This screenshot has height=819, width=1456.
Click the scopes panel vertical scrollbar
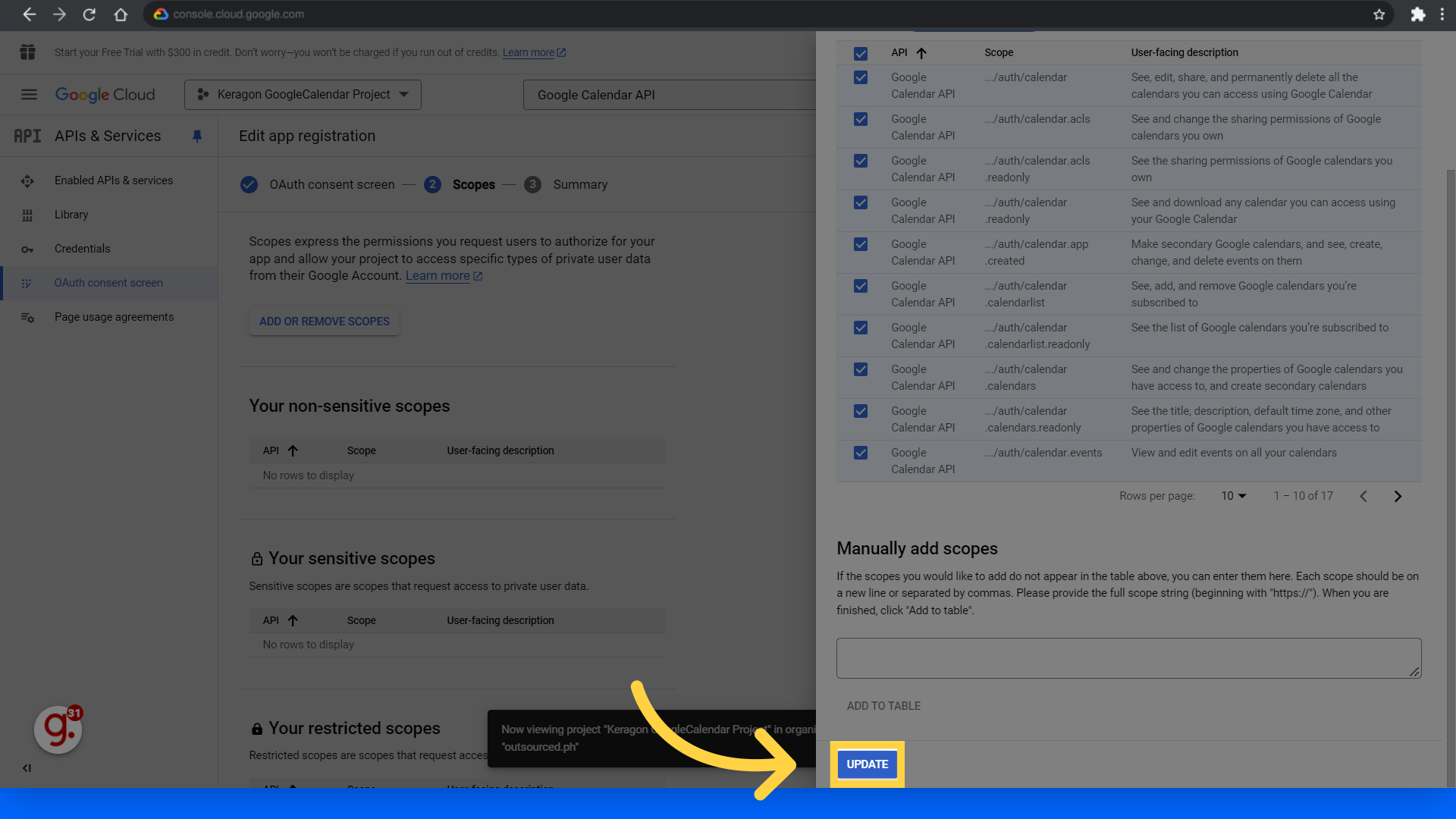pyautogui.click(x=1451, y=478)
